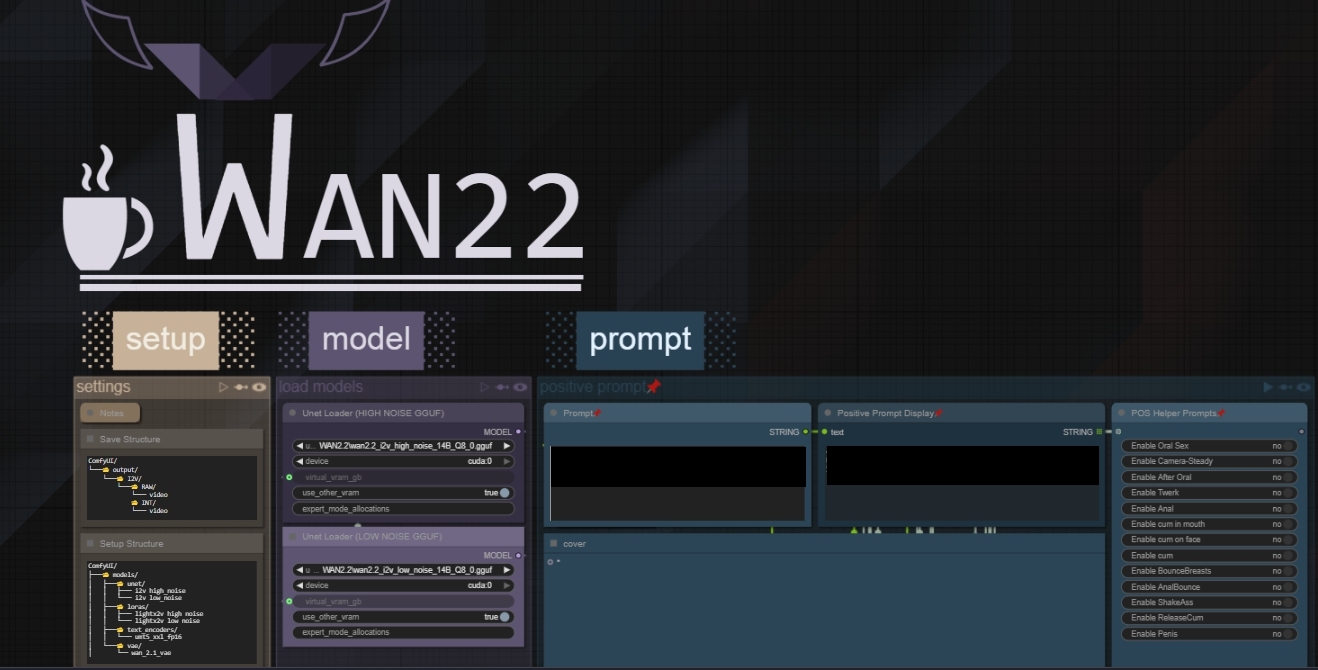Previous device arrow in HIGH NOISE loader
The height and width of the screenshot is (670, 1318).
(x=299, y=461)
